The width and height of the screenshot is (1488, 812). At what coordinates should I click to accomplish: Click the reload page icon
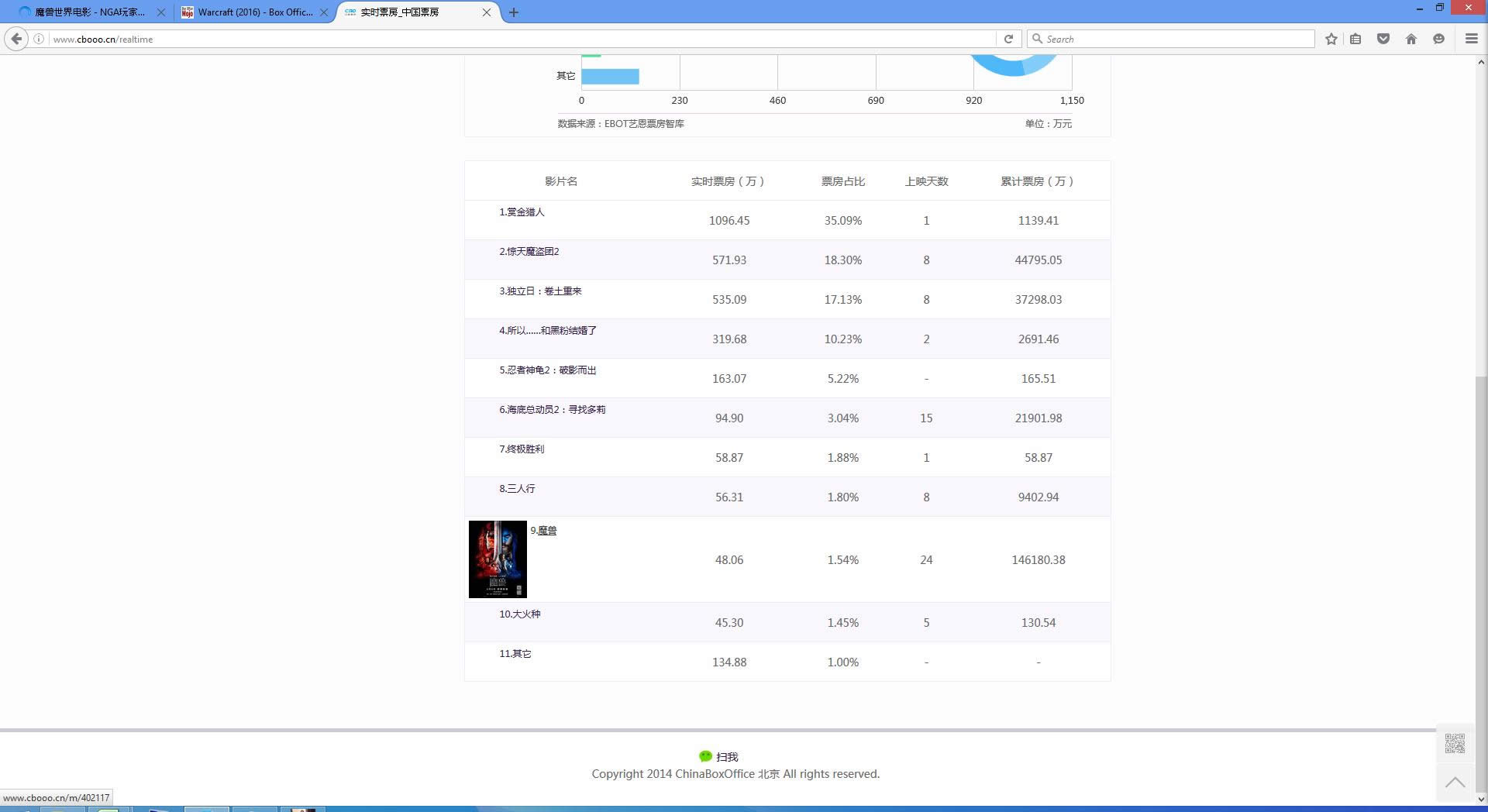(x=1009, y=39)
